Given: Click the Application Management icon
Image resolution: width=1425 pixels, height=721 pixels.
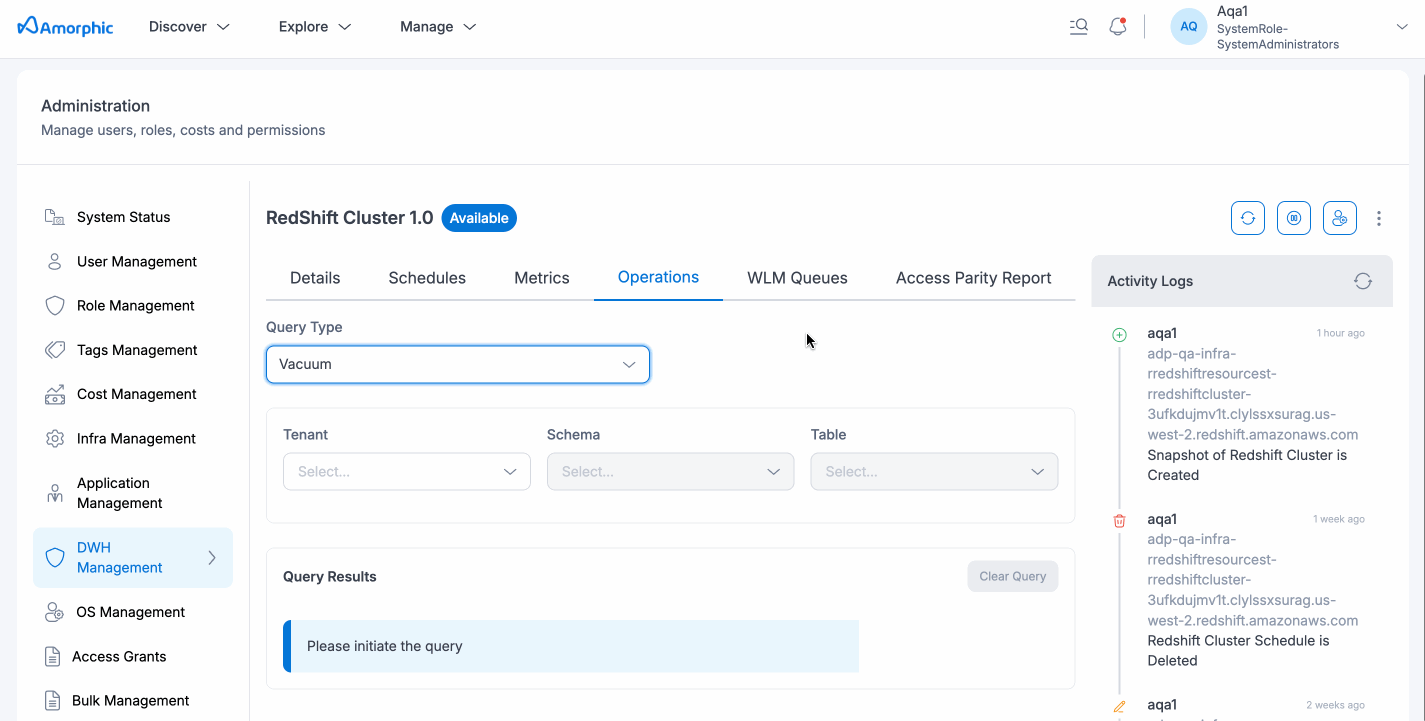Looking at the screenshot, I should [55, 493].
